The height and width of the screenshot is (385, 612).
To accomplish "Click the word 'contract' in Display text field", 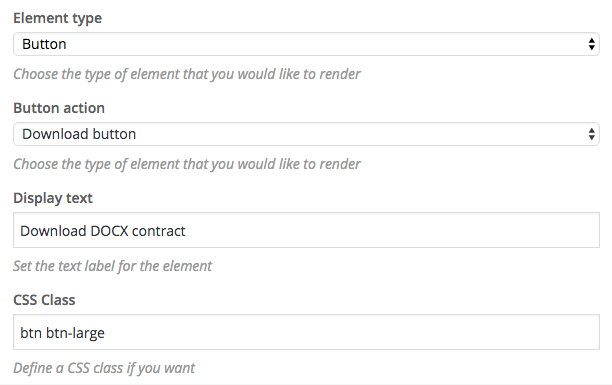I will pyautogui.click(x=158, y=231).
